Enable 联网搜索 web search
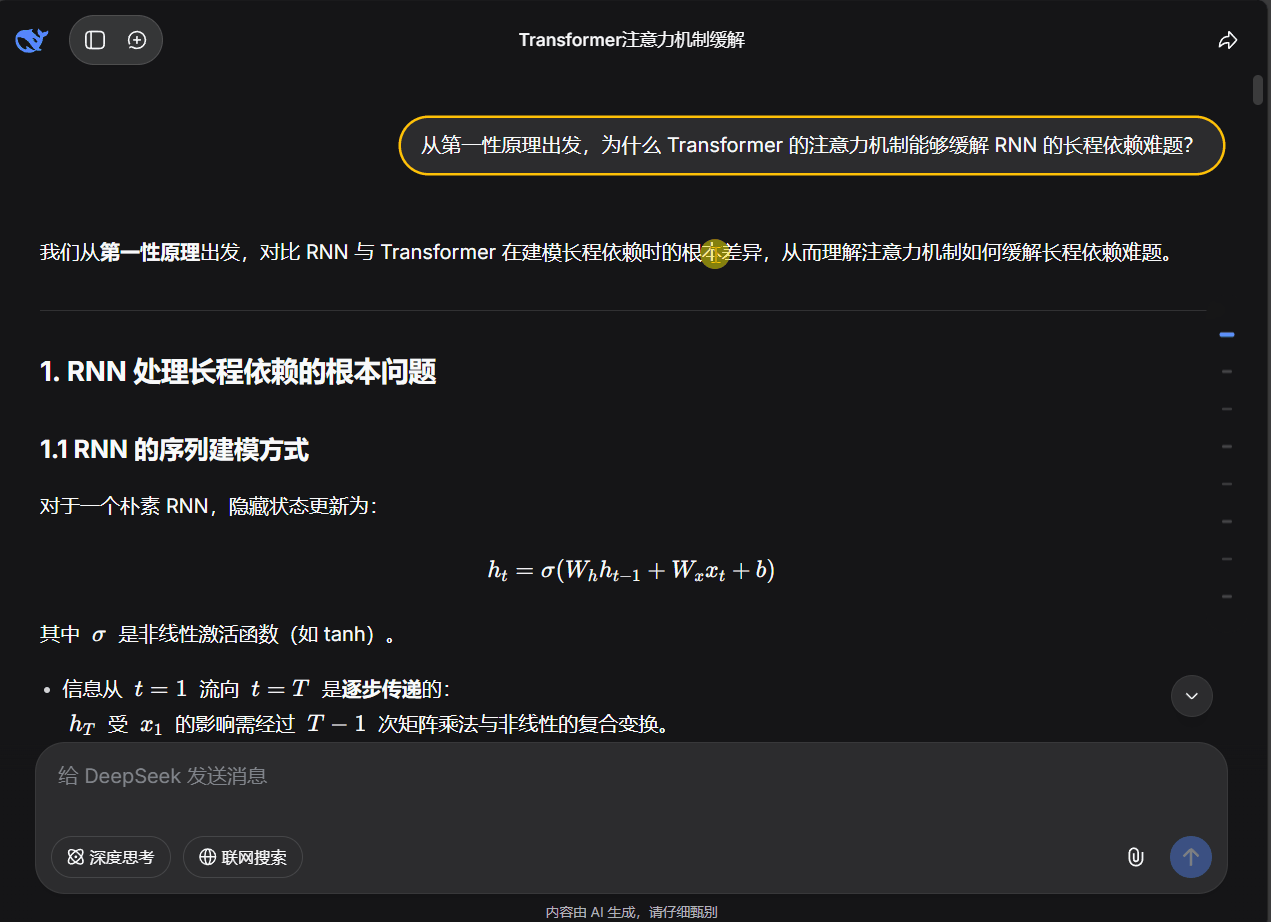This screenshot has height=922, width=1271. pos(242,857)
